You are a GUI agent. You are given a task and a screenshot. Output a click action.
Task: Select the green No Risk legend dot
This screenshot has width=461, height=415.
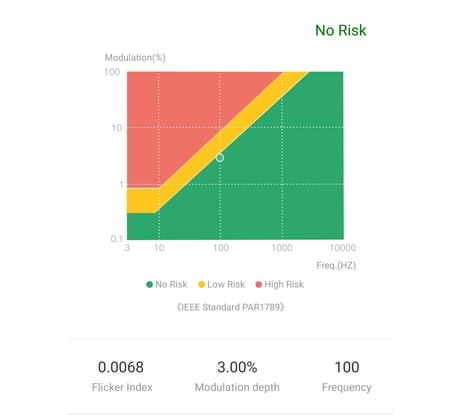[149, 284]
